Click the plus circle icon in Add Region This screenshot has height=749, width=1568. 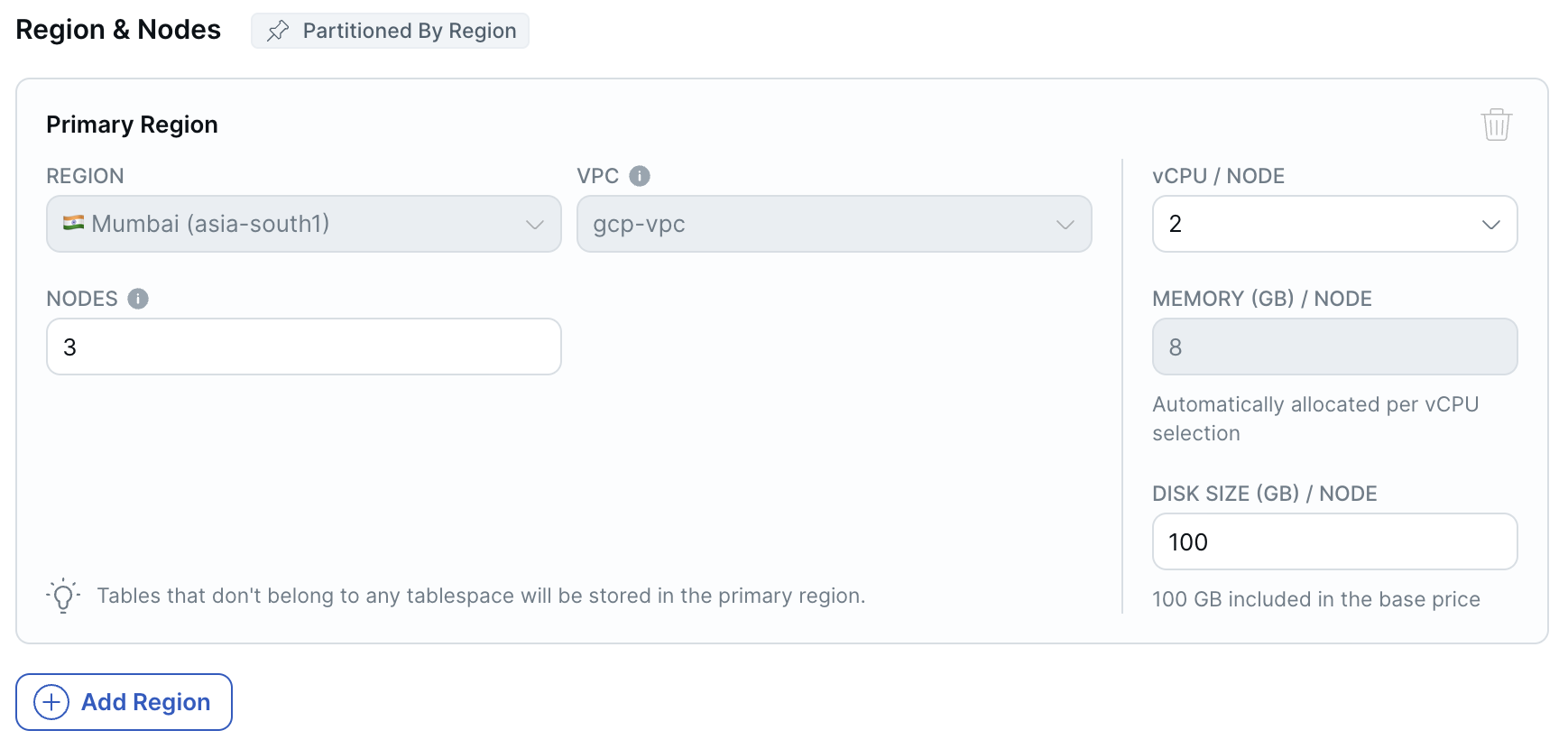pyautogui.click(x=51, y=702)
